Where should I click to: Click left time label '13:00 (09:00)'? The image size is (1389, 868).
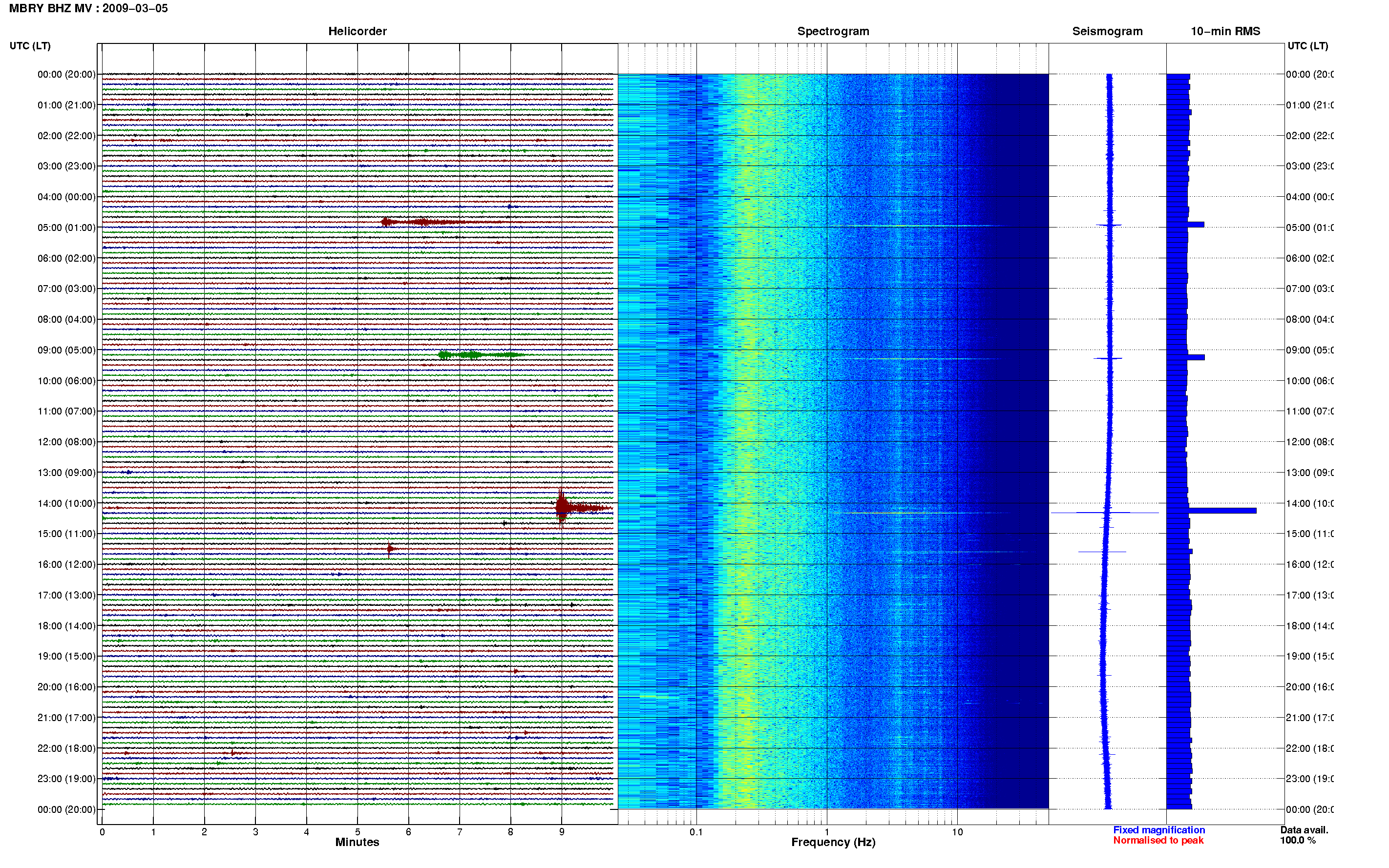66,473
